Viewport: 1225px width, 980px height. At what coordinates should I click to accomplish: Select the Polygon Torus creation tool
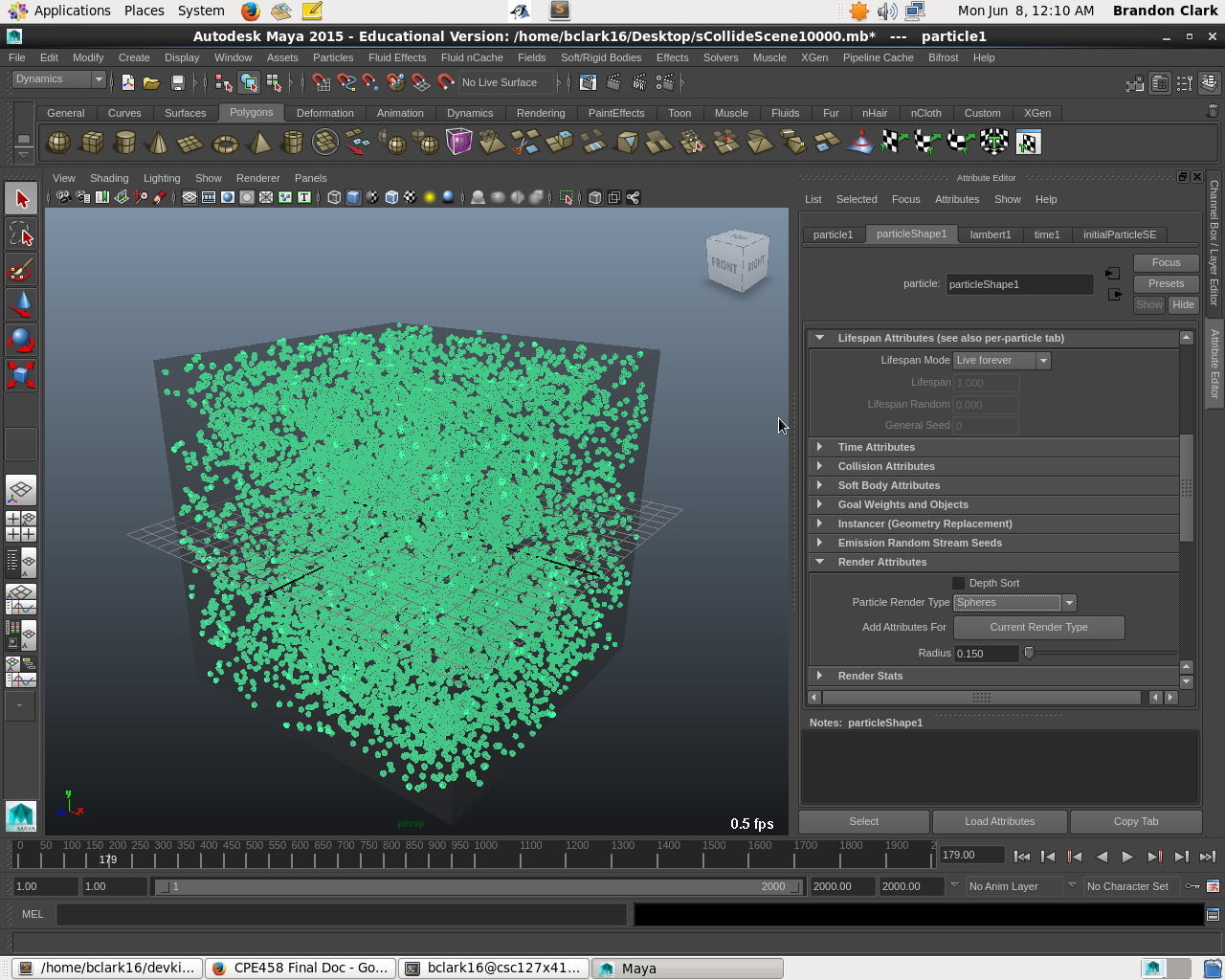[224, 142]
